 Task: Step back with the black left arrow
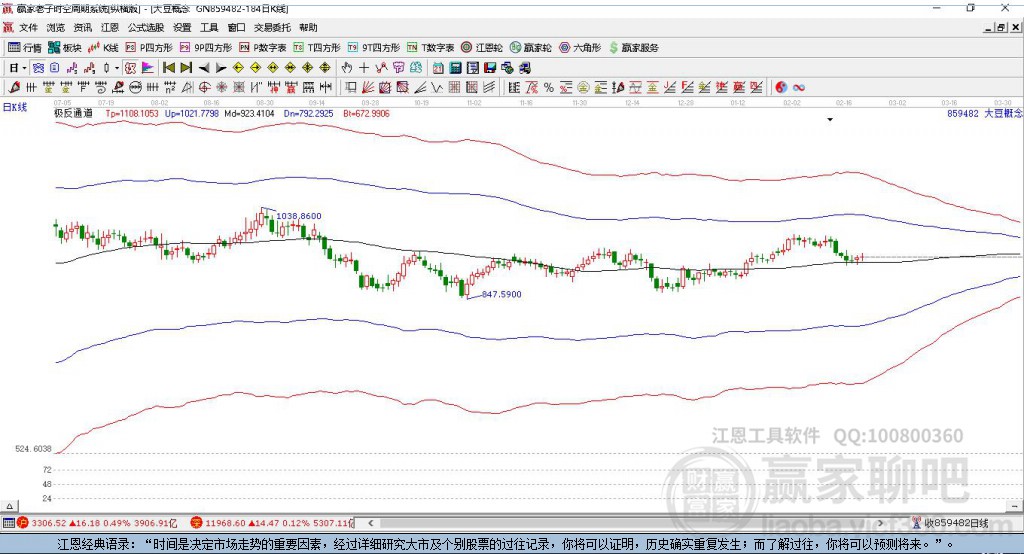204,68
